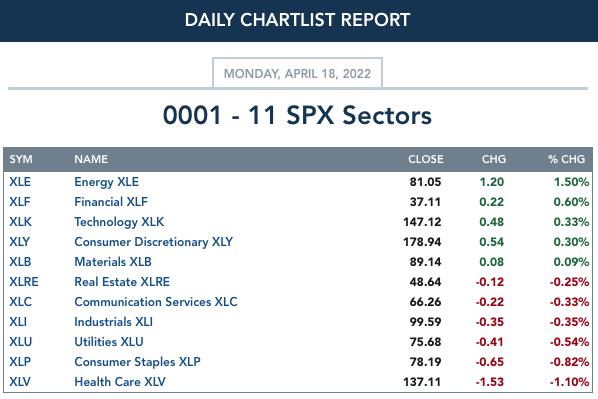Select Communication Services XLC link
Screen dimensions: 598x399
156,302
